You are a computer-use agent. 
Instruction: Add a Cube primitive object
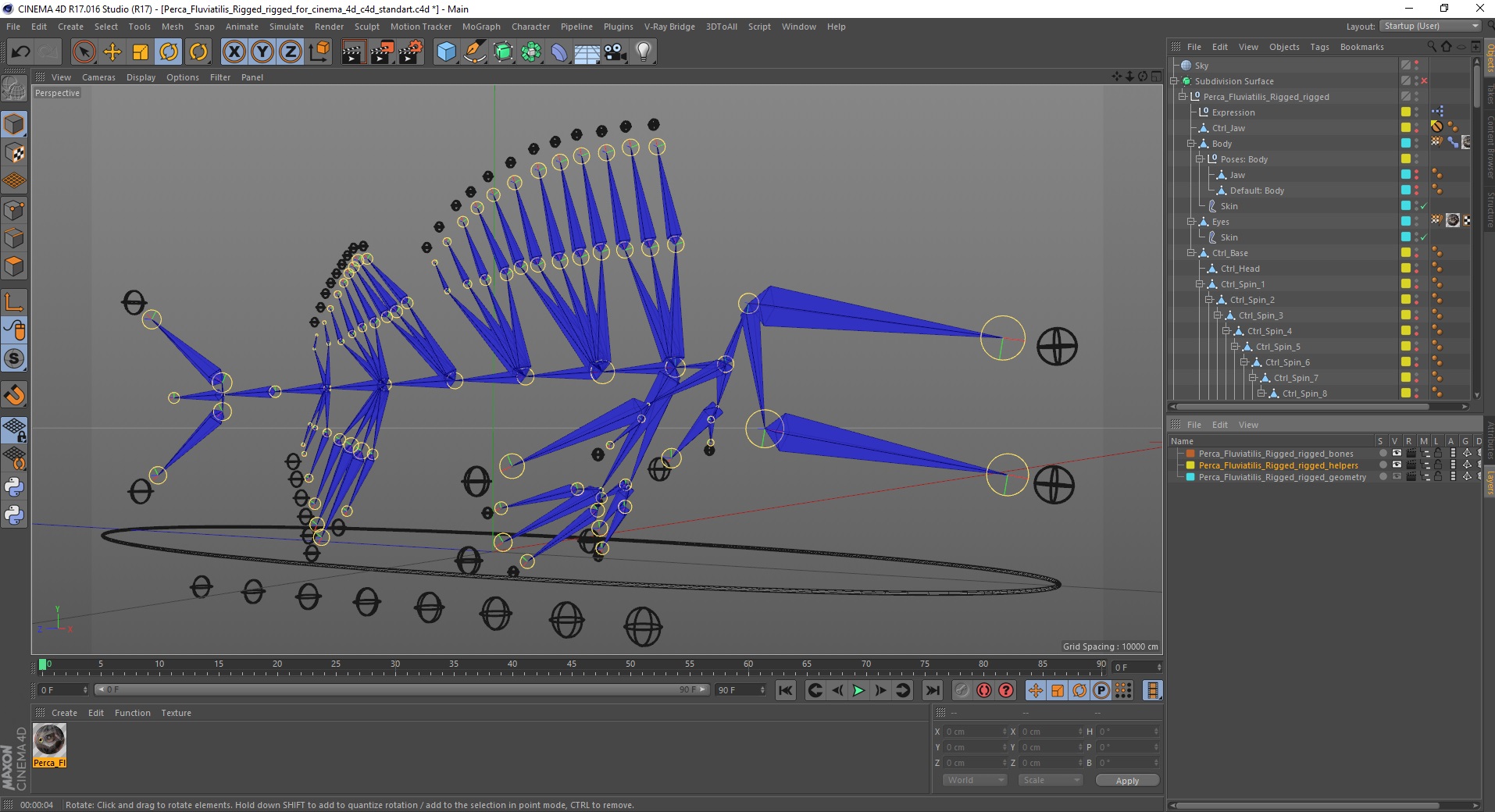tap(446, 52)
